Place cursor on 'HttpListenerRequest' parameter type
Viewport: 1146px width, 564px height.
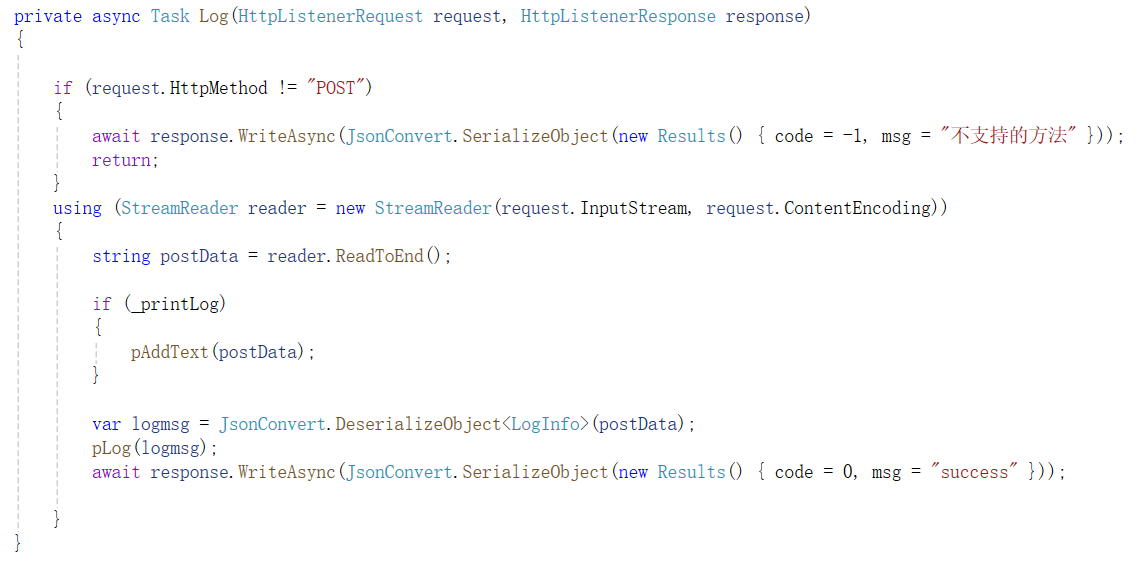(330, 16)
